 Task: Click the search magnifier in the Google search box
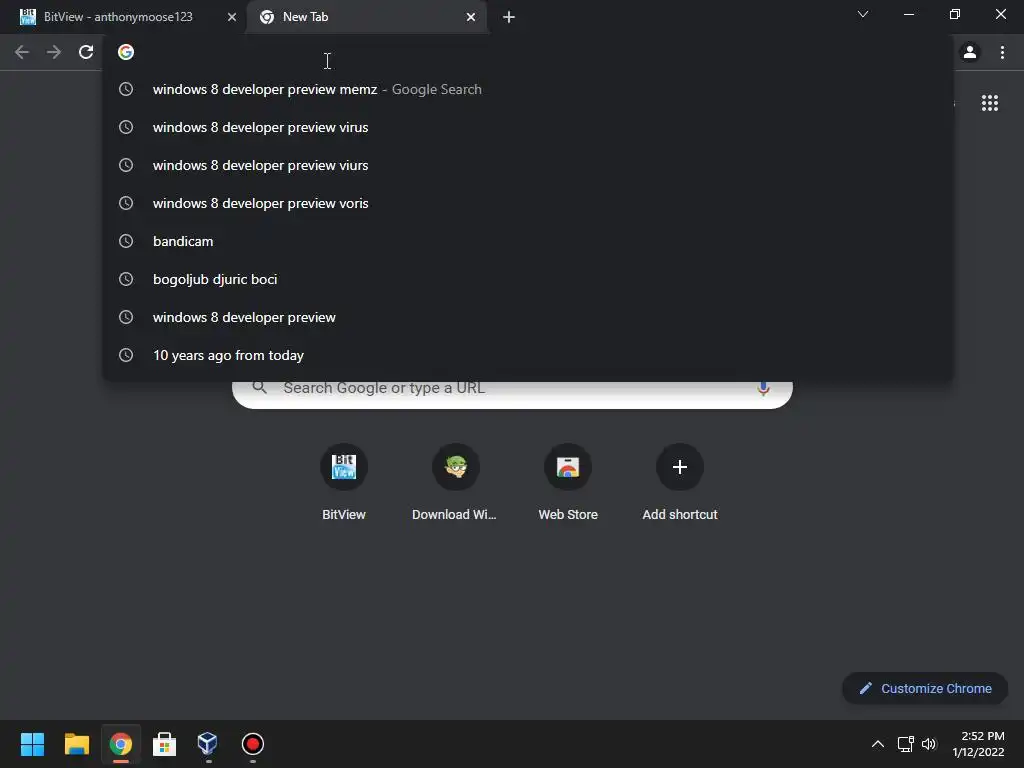[259, 387]
